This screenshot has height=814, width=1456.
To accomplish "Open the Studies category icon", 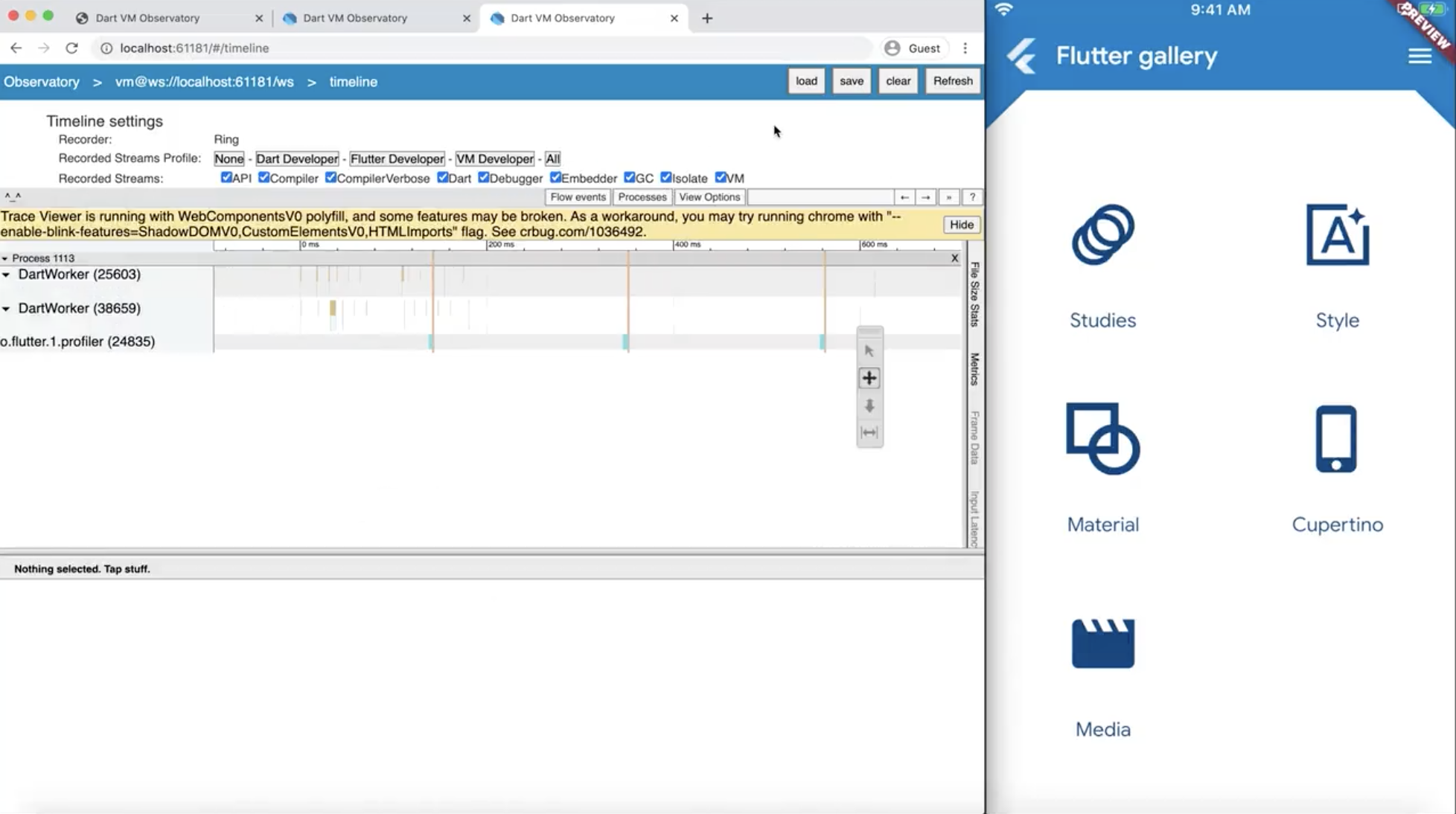I will [1102, 235].
